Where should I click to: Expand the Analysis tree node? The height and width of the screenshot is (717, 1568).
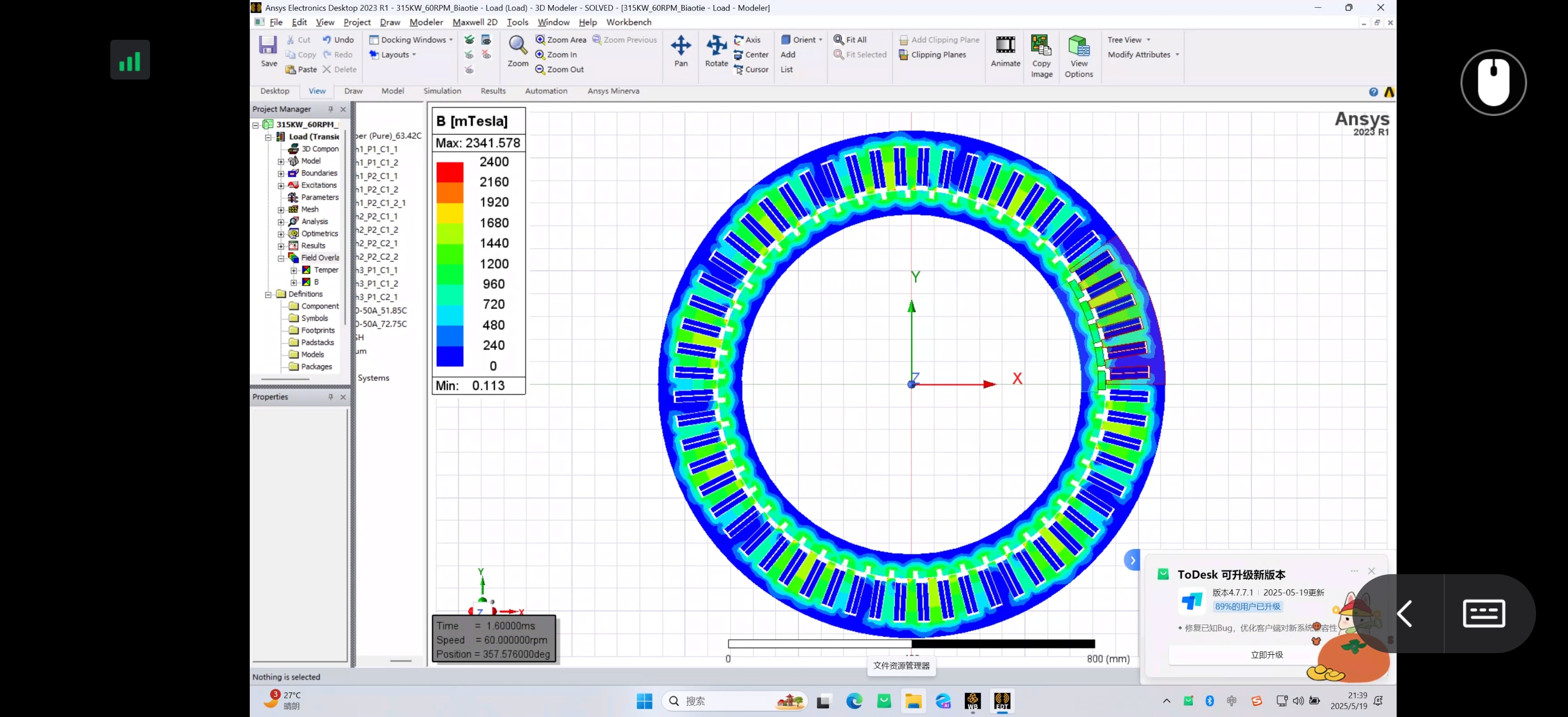pos(281,222)
